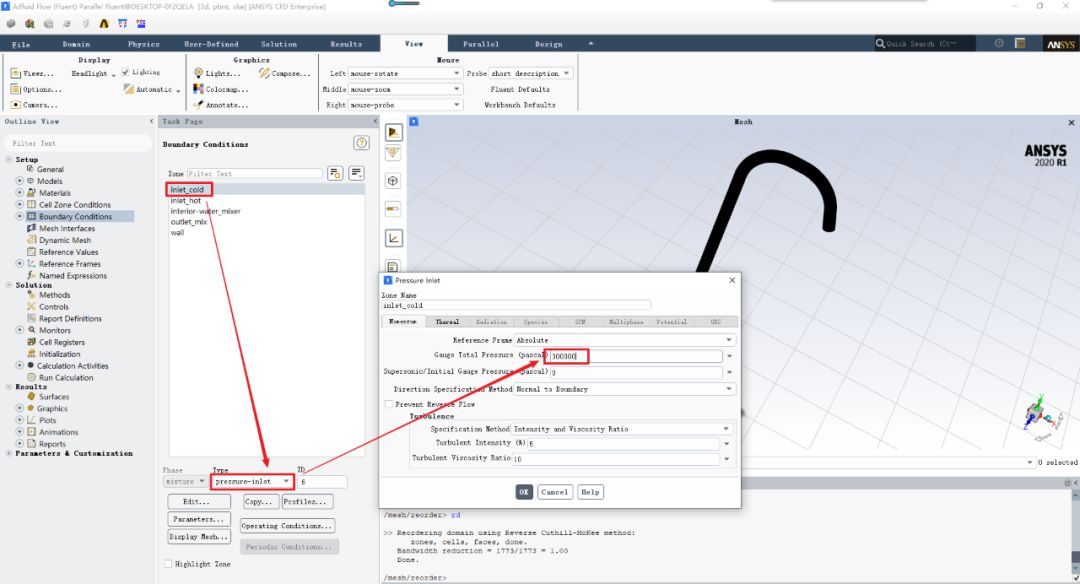Image resolution: width=1080 pixels, height=584 pixels.
Task: Click the Surfaces icon under Results
Action: [31, 396]
